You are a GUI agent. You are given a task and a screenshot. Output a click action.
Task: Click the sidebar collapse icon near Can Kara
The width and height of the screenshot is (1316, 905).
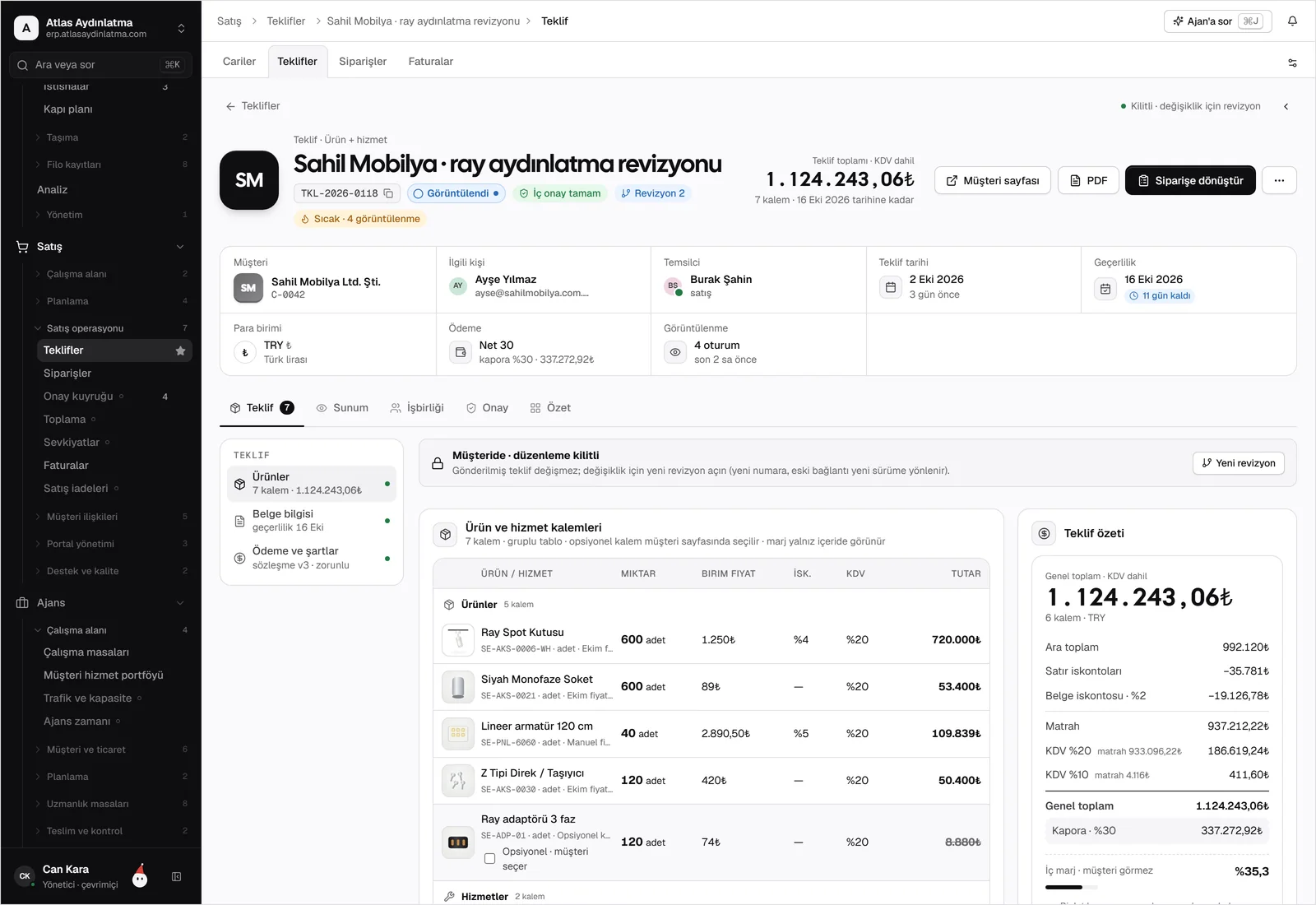point(176,877)
